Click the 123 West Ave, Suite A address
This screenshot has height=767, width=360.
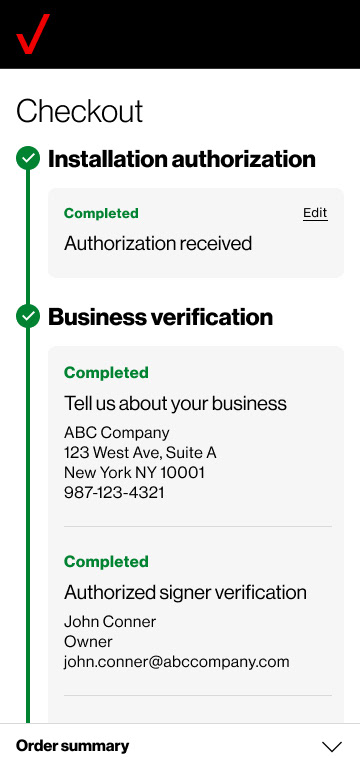[140, 452]
